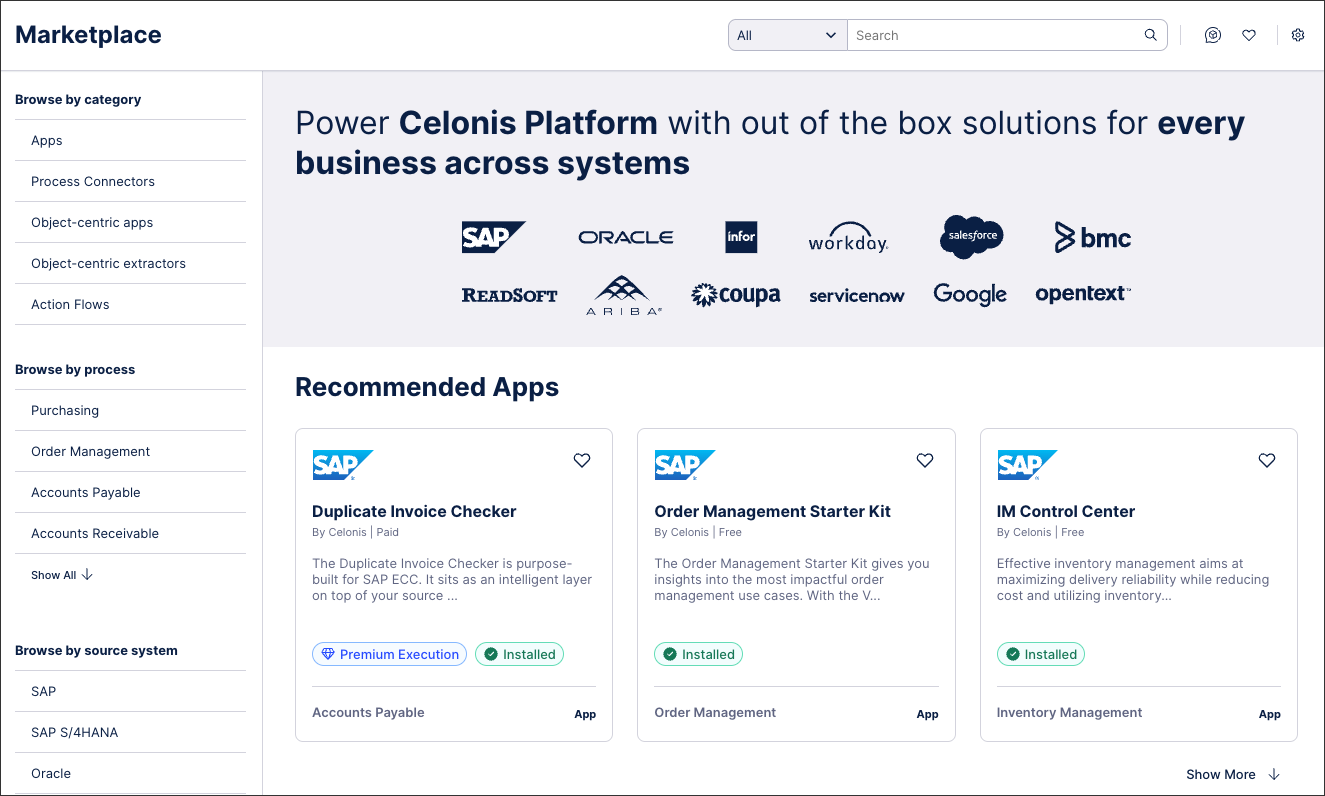Click SAP logo on IM Control Center card

click(1027, 465)
